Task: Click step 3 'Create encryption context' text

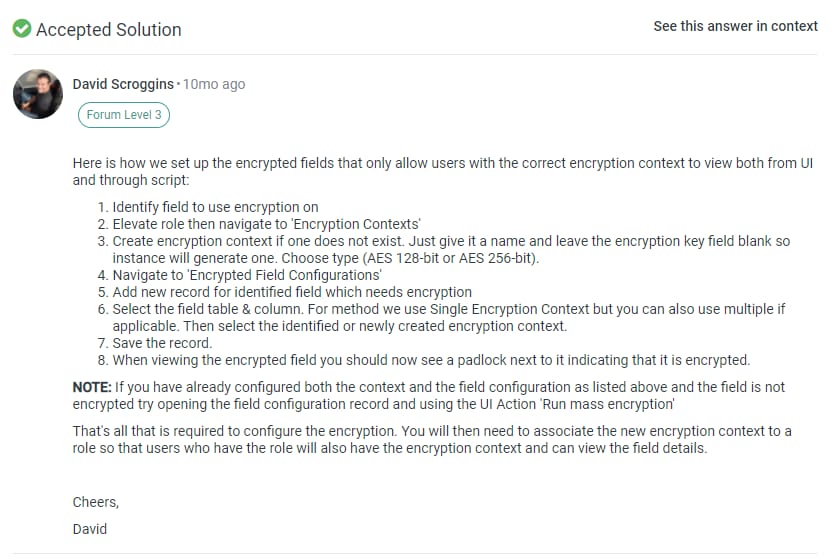Action: [x=451, y=249]
